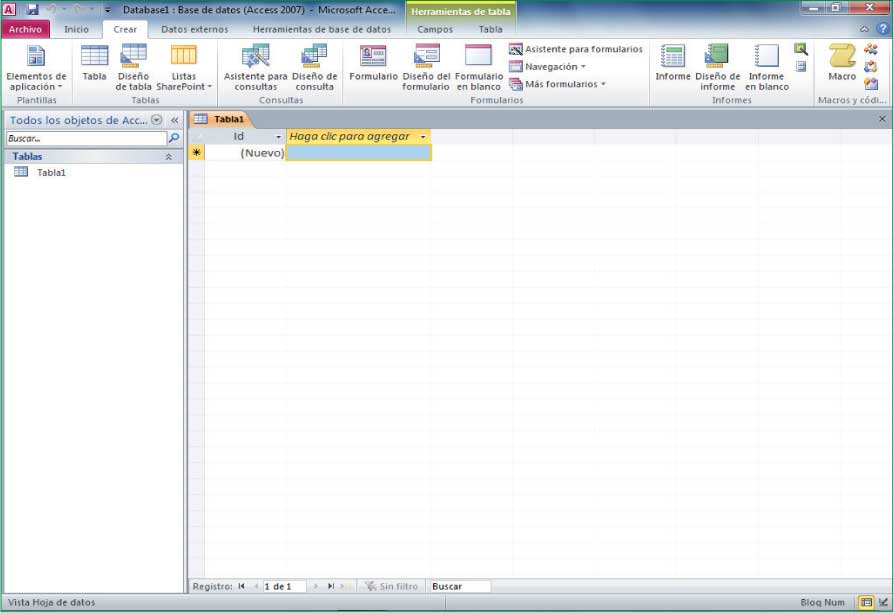Screen dimensions: 894x613
Task: Open the Visual Basic icon under modules
Action: (871, 84)
